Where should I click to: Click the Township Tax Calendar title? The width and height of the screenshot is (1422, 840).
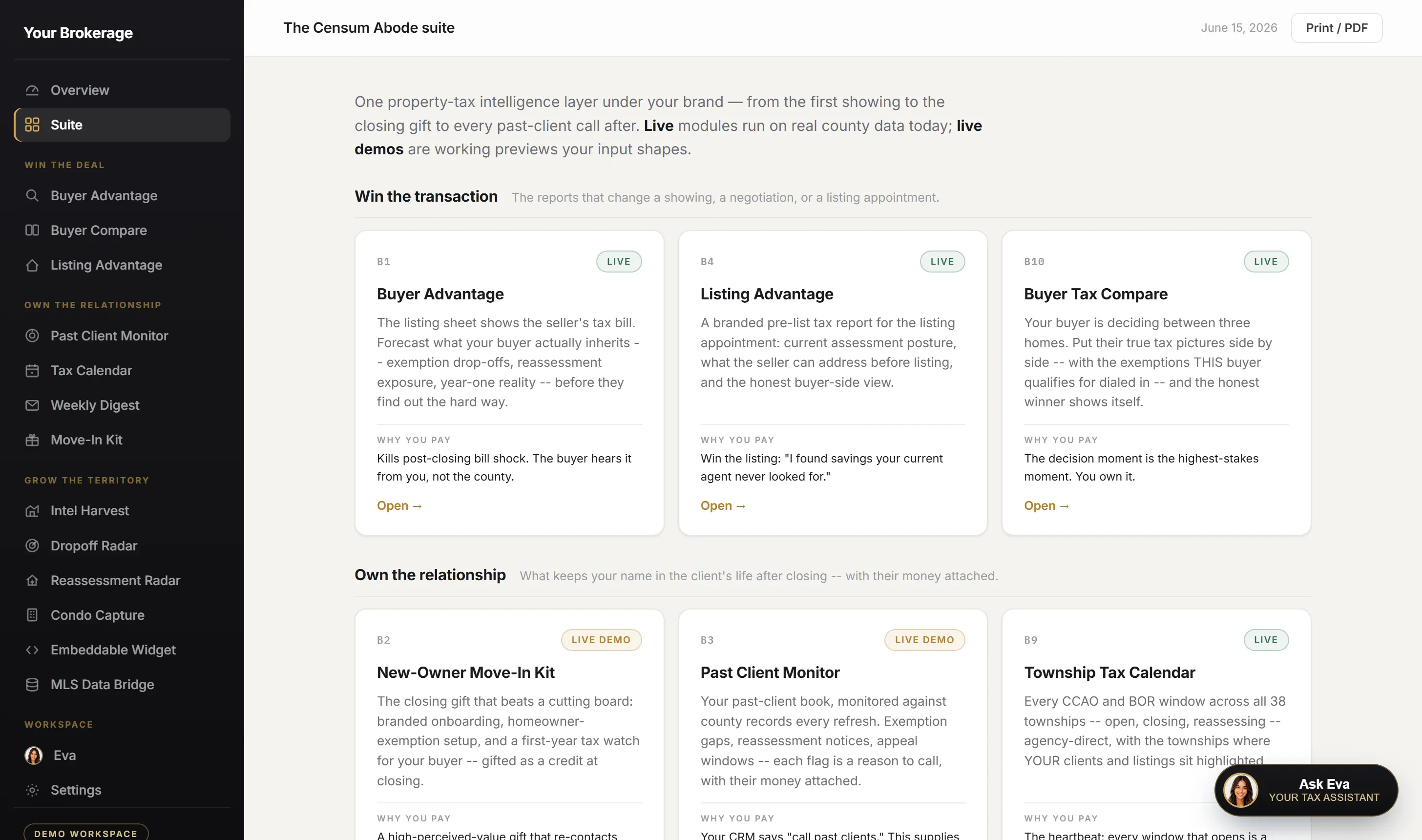1109,672
